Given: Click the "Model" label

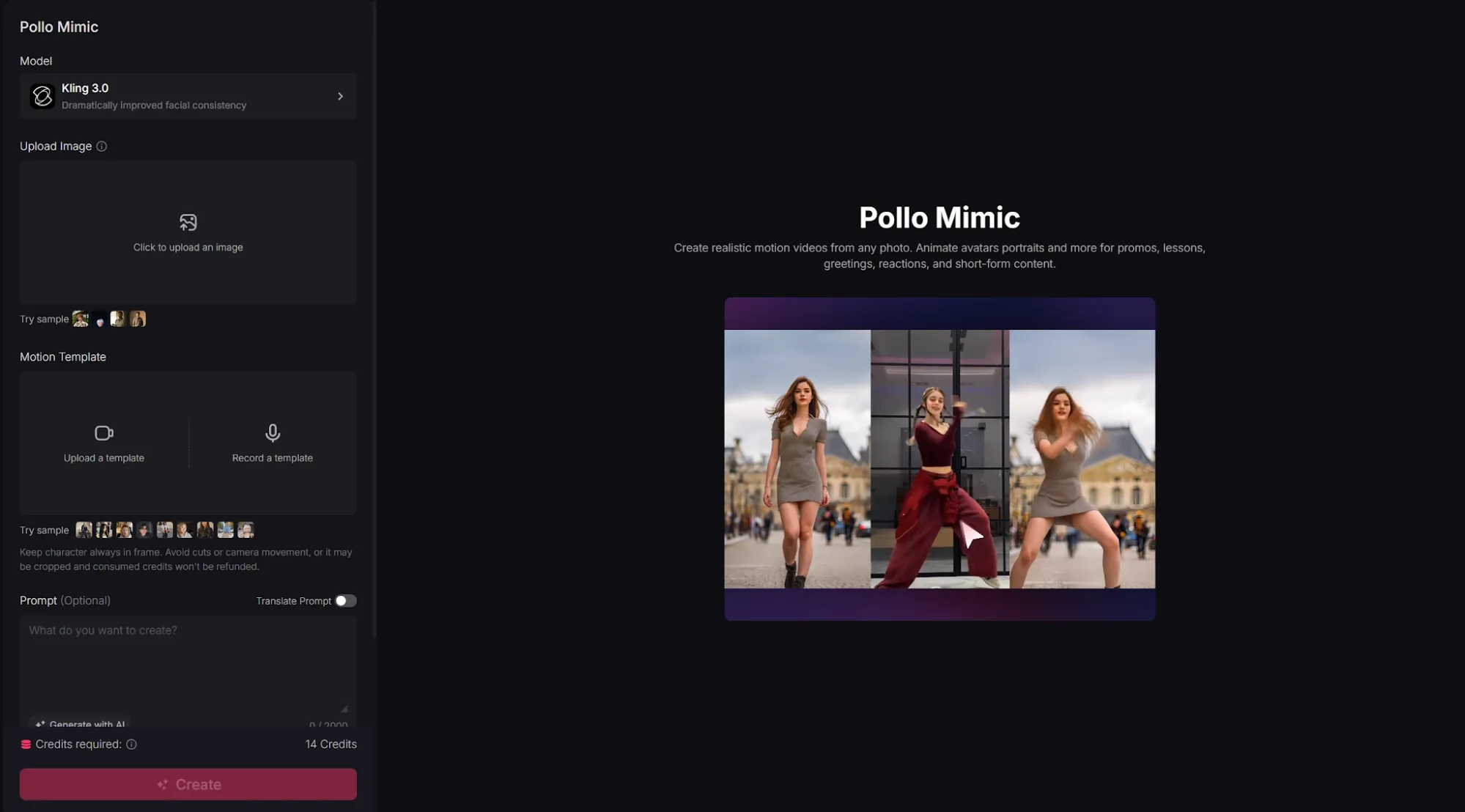Looking at the screenshot, I should tap(36, 61).
